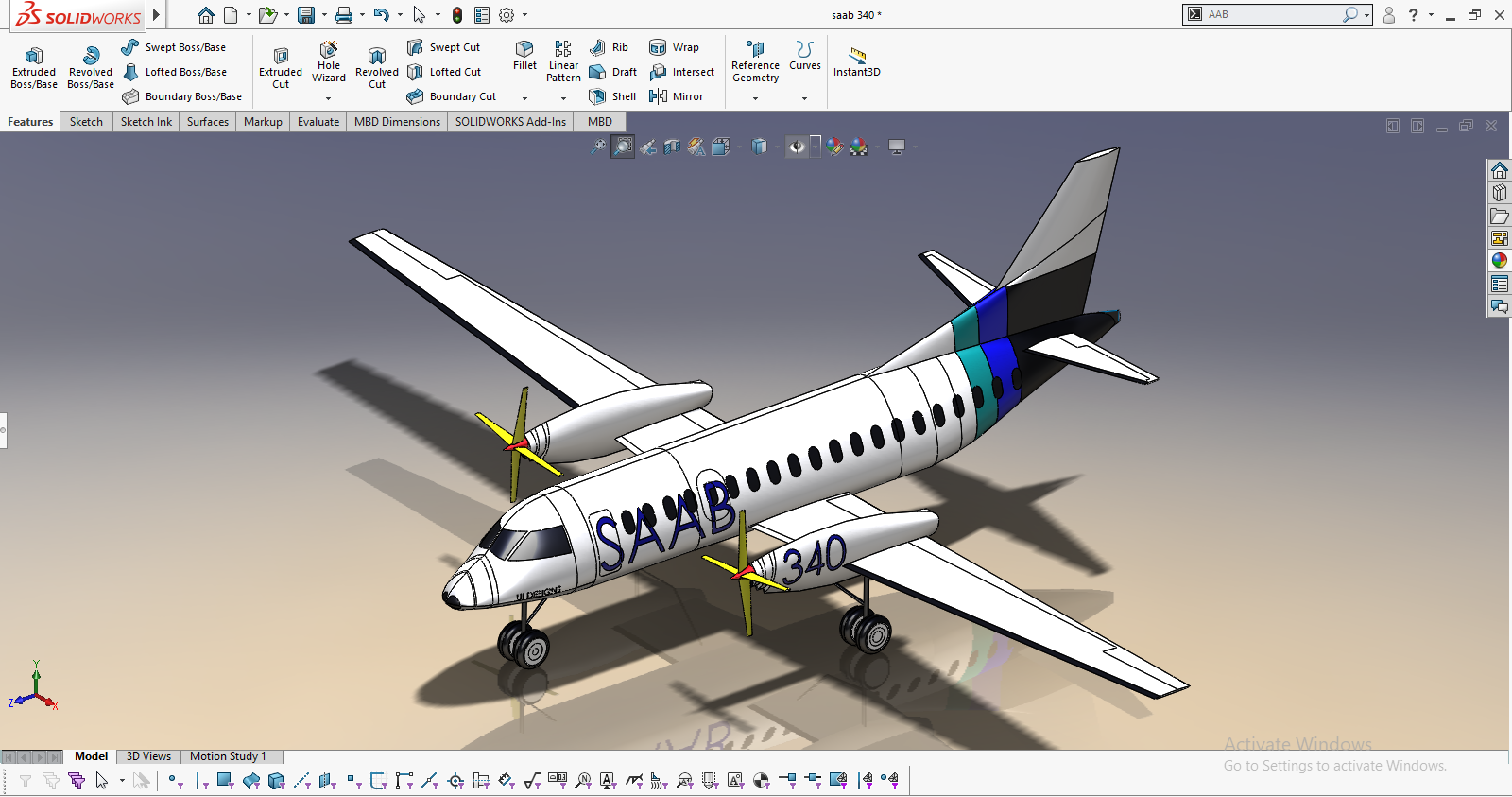Toggle Filter Faces selection filter
The height and width of the screenshot is (797, 1512).
225,781
